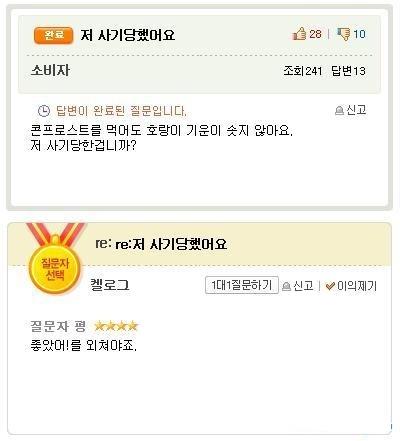Image resolution: width=400 pixels, height=441 pixels.
Task: Click the checkmark icon next to 이의제기
Action: click(330, 286)
